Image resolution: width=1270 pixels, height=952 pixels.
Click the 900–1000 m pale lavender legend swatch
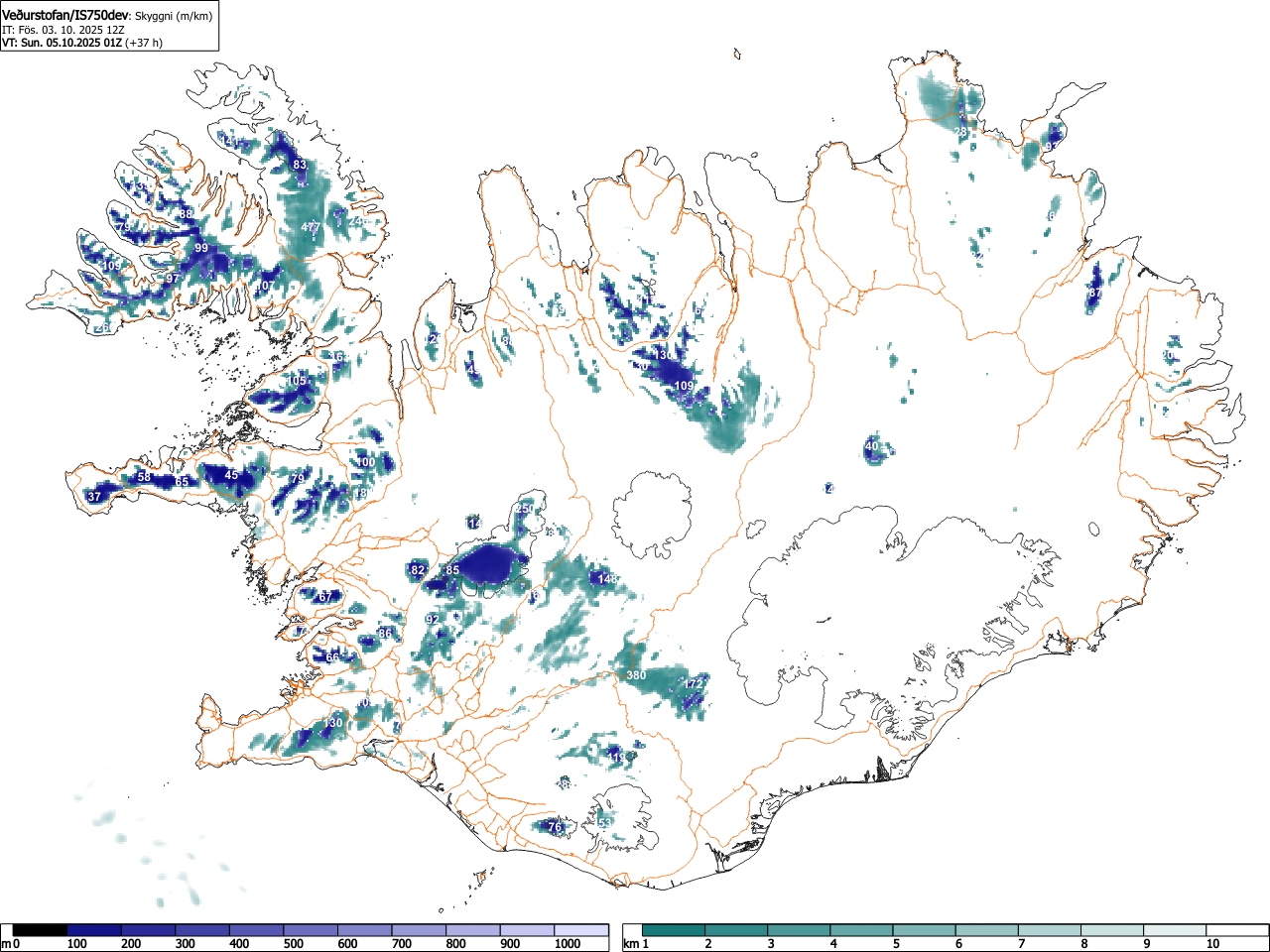(528, 930)
